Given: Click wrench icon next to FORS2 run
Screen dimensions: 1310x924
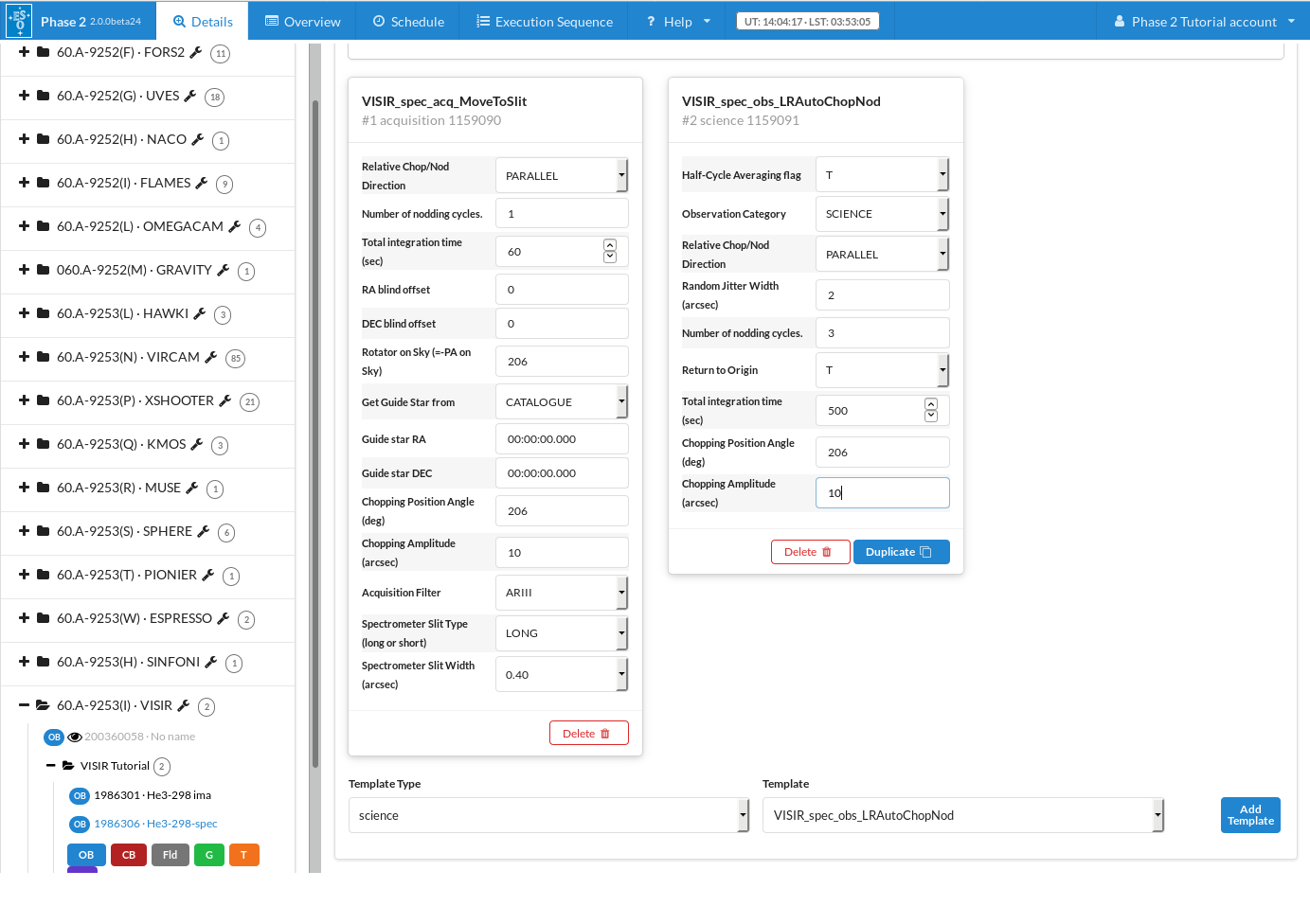Looking at the screenshot, I should 196,53.
